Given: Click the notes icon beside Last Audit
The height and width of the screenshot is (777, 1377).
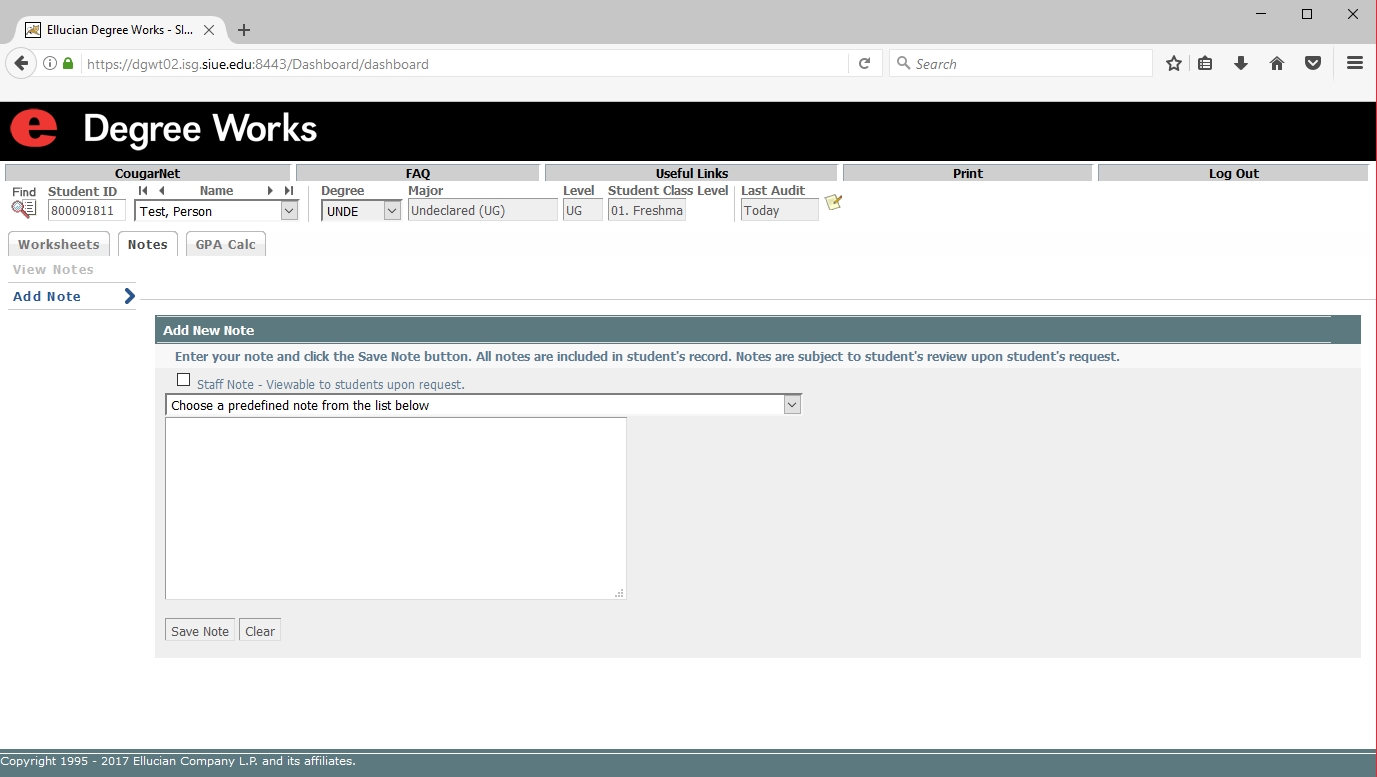Looking at the screenshot, I should [x=833, y=203].
